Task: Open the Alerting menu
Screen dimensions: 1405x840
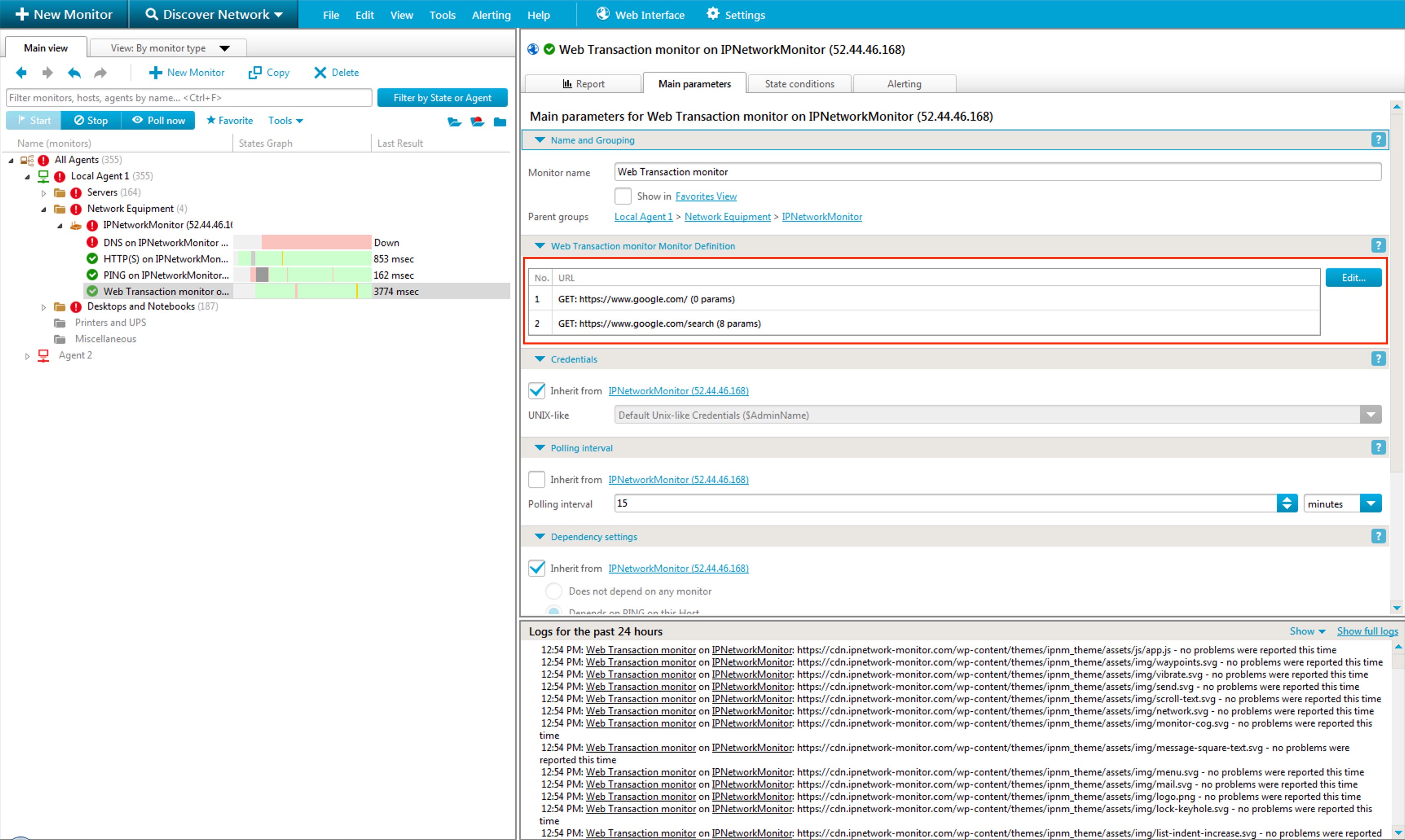Action: (491, 15)
